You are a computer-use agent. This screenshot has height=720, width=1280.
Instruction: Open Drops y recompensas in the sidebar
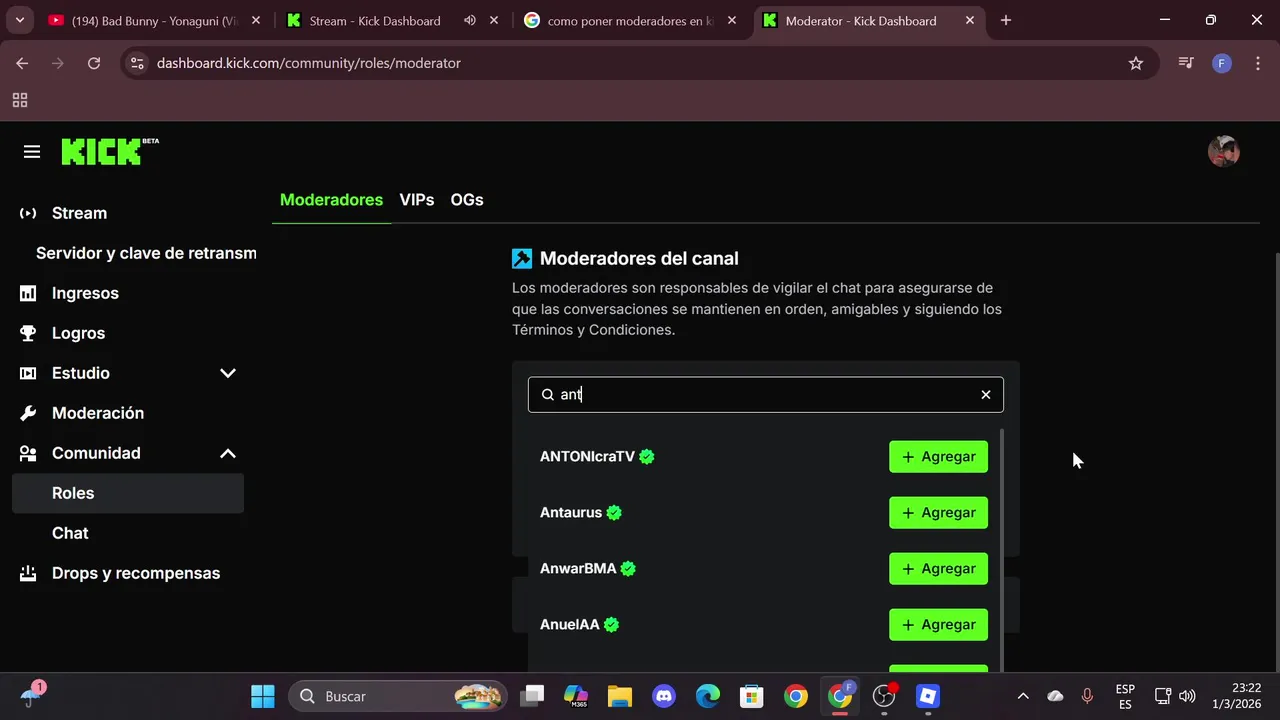tap(128, 573)
